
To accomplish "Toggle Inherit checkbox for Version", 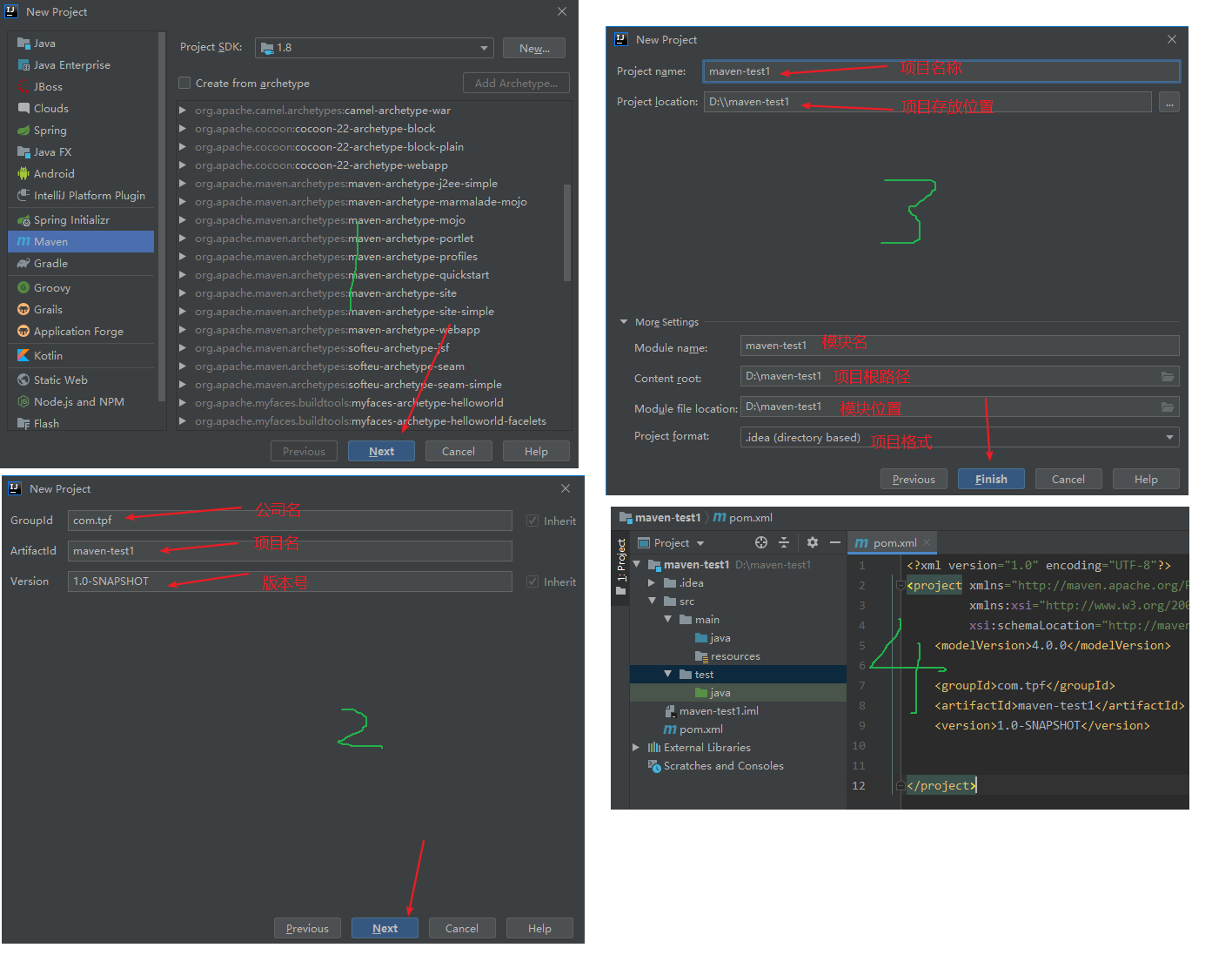I will click(532, 581).
